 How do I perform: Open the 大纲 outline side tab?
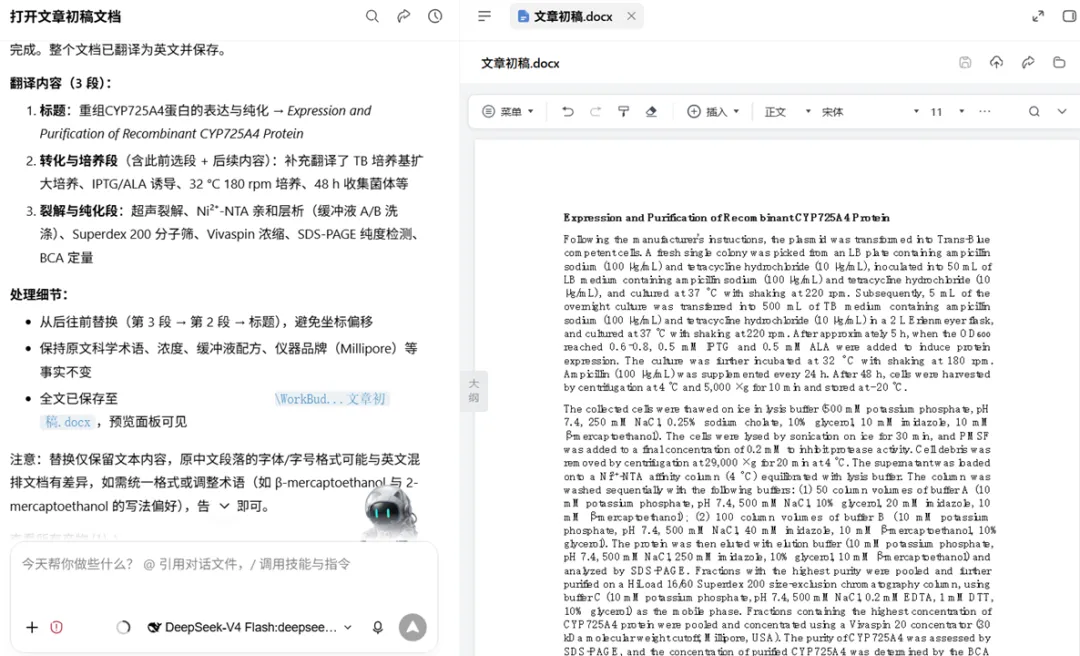point(474,391)
